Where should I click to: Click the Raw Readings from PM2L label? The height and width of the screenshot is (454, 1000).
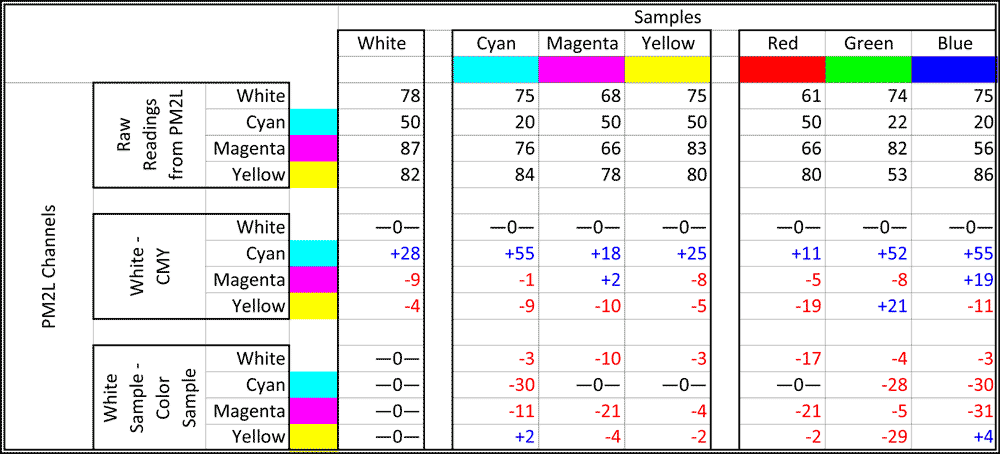pos(148,135)
